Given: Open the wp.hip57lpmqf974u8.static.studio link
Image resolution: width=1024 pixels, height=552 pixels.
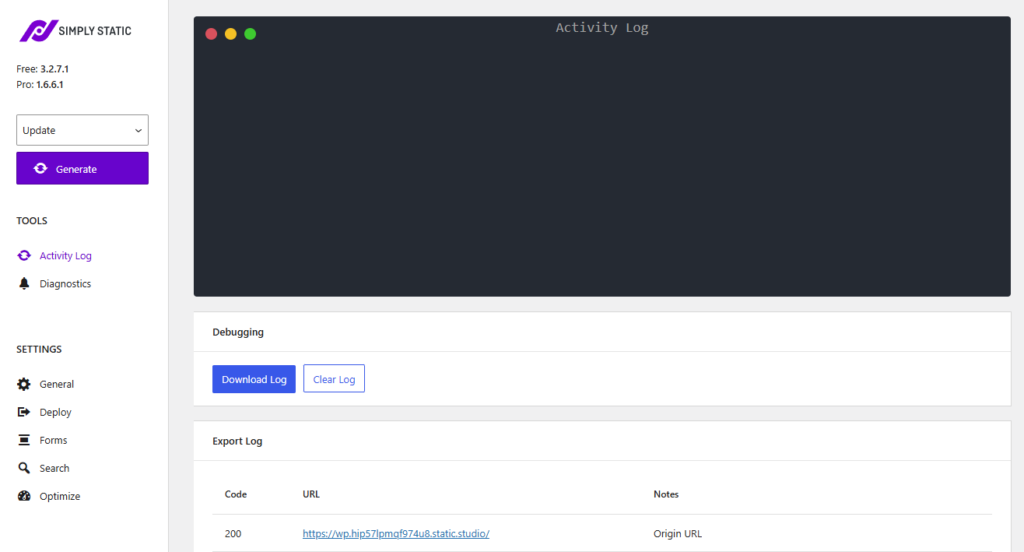Looking at the screenshot, I should pyautogui.click(x=396, y=534).
